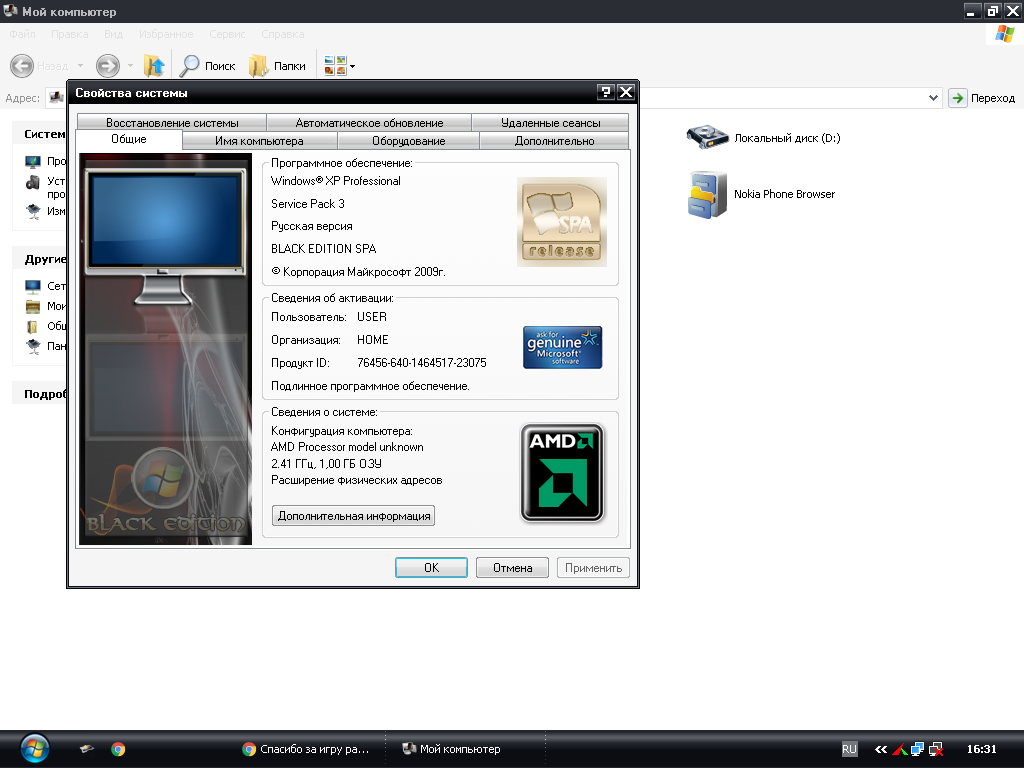1024x768 pixels.
Task: Select the Общие tab
Action: point(129,139)
